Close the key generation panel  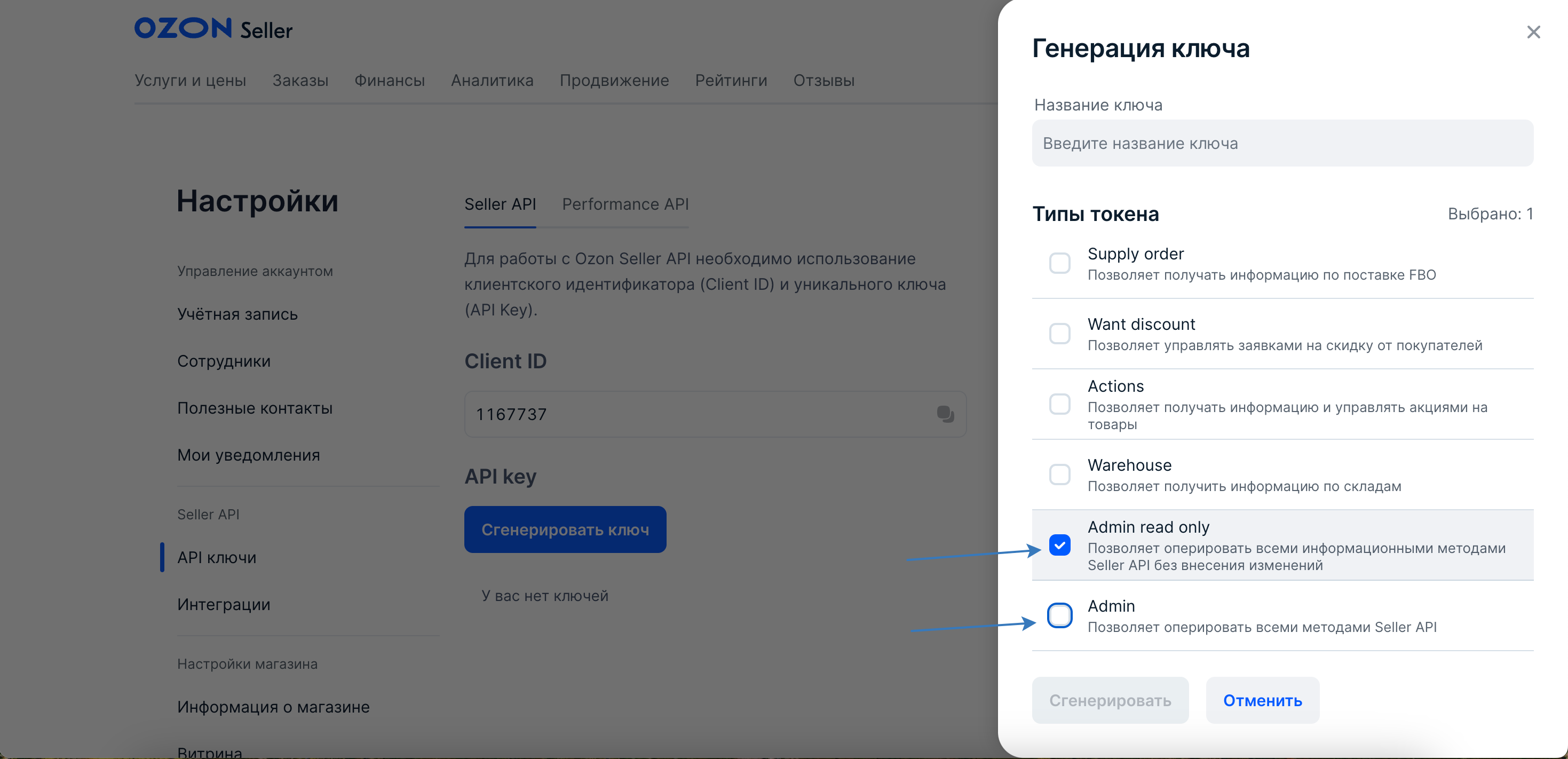(x=1533, y=32)
